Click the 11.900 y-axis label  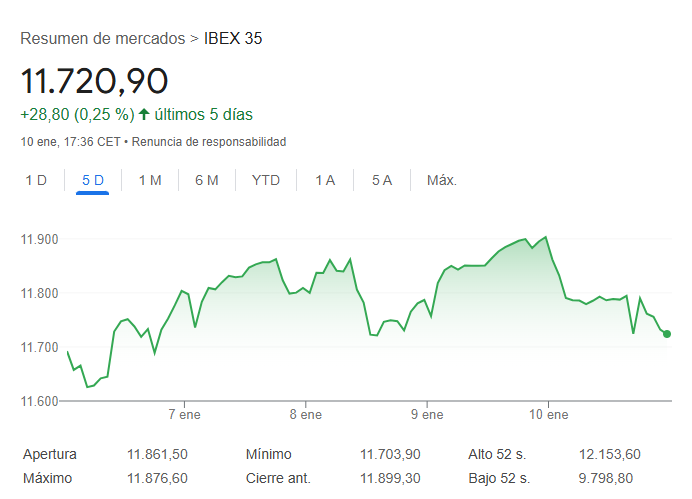[x=40, y=240]
